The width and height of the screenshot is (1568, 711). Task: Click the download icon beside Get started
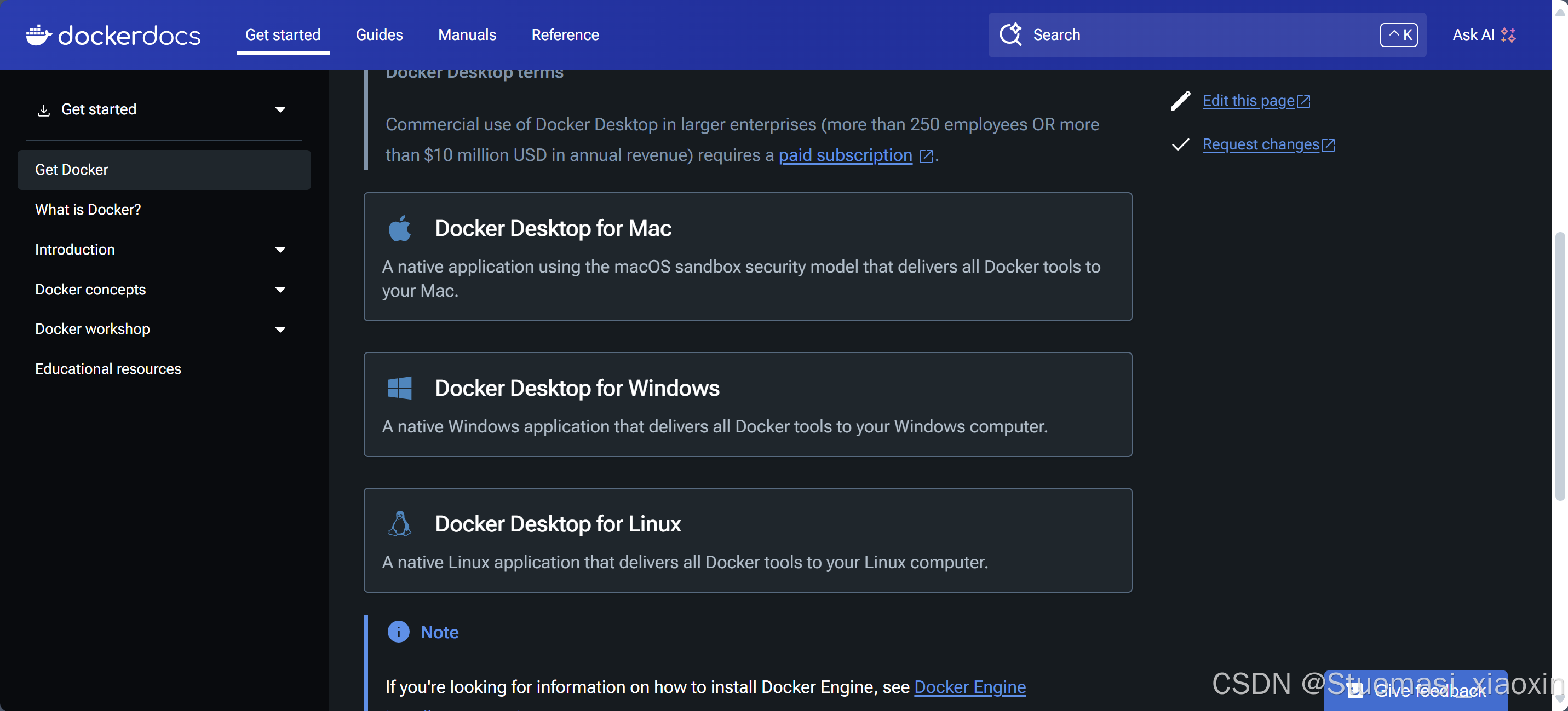(43, 110)
